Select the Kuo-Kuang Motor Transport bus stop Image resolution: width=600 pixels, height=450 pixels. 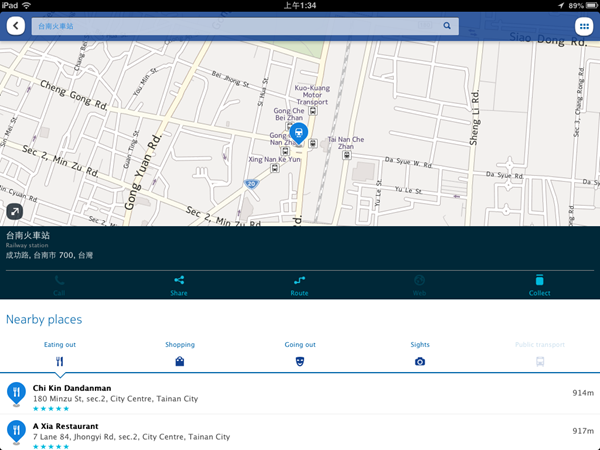(313, 111)
